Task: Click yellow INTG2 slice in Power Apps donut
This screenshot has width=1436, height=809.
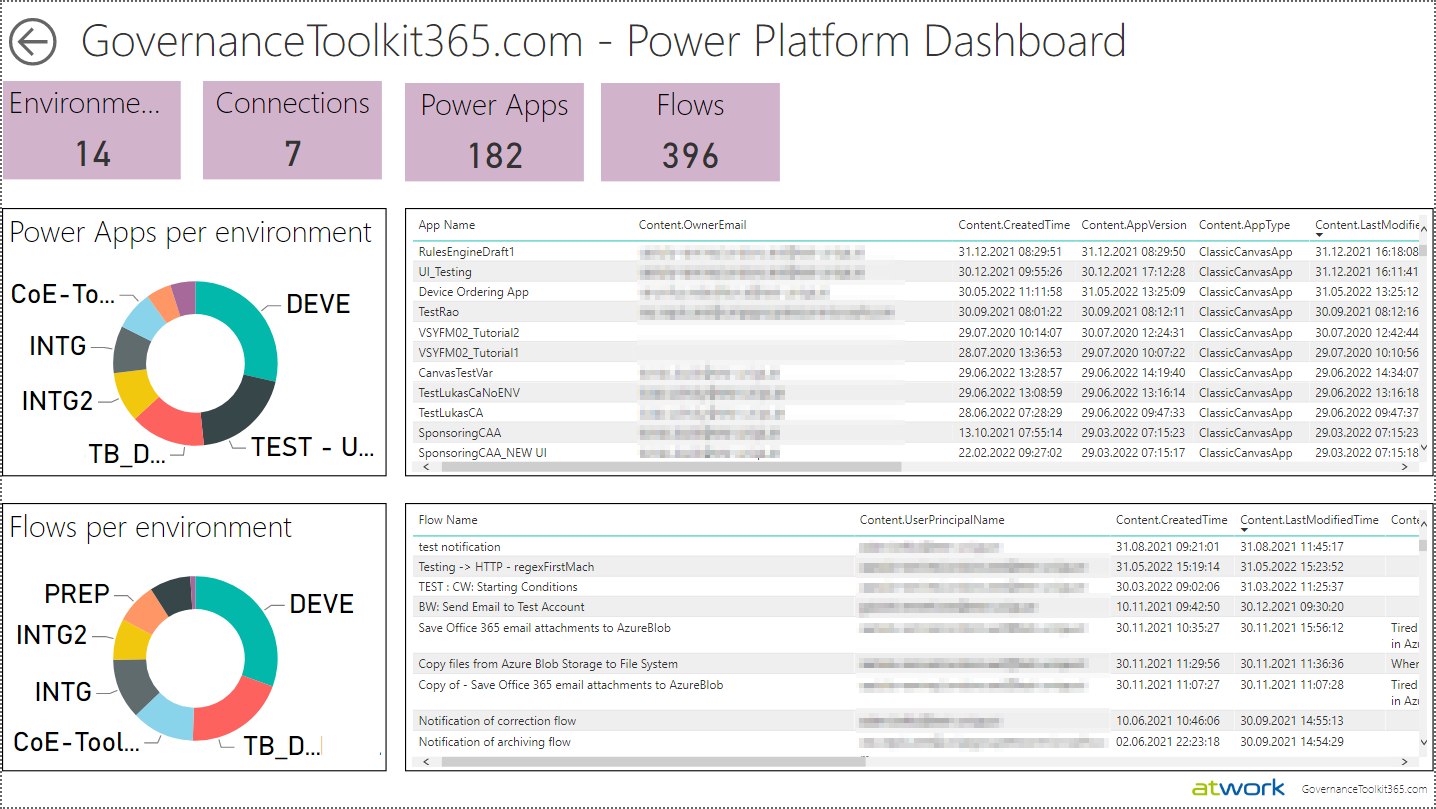Action: click(132, 393)
